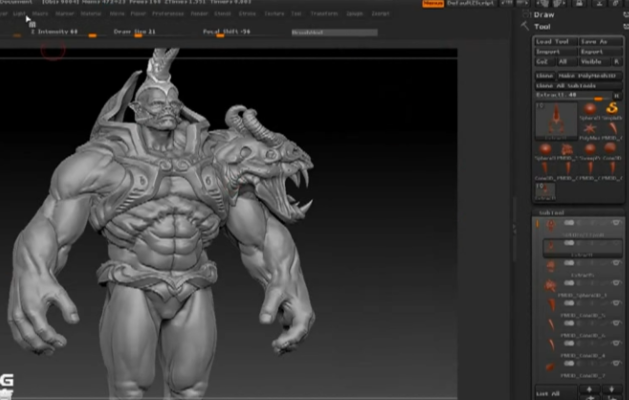Click Make PolyMesh3D button

click(589, 76)
